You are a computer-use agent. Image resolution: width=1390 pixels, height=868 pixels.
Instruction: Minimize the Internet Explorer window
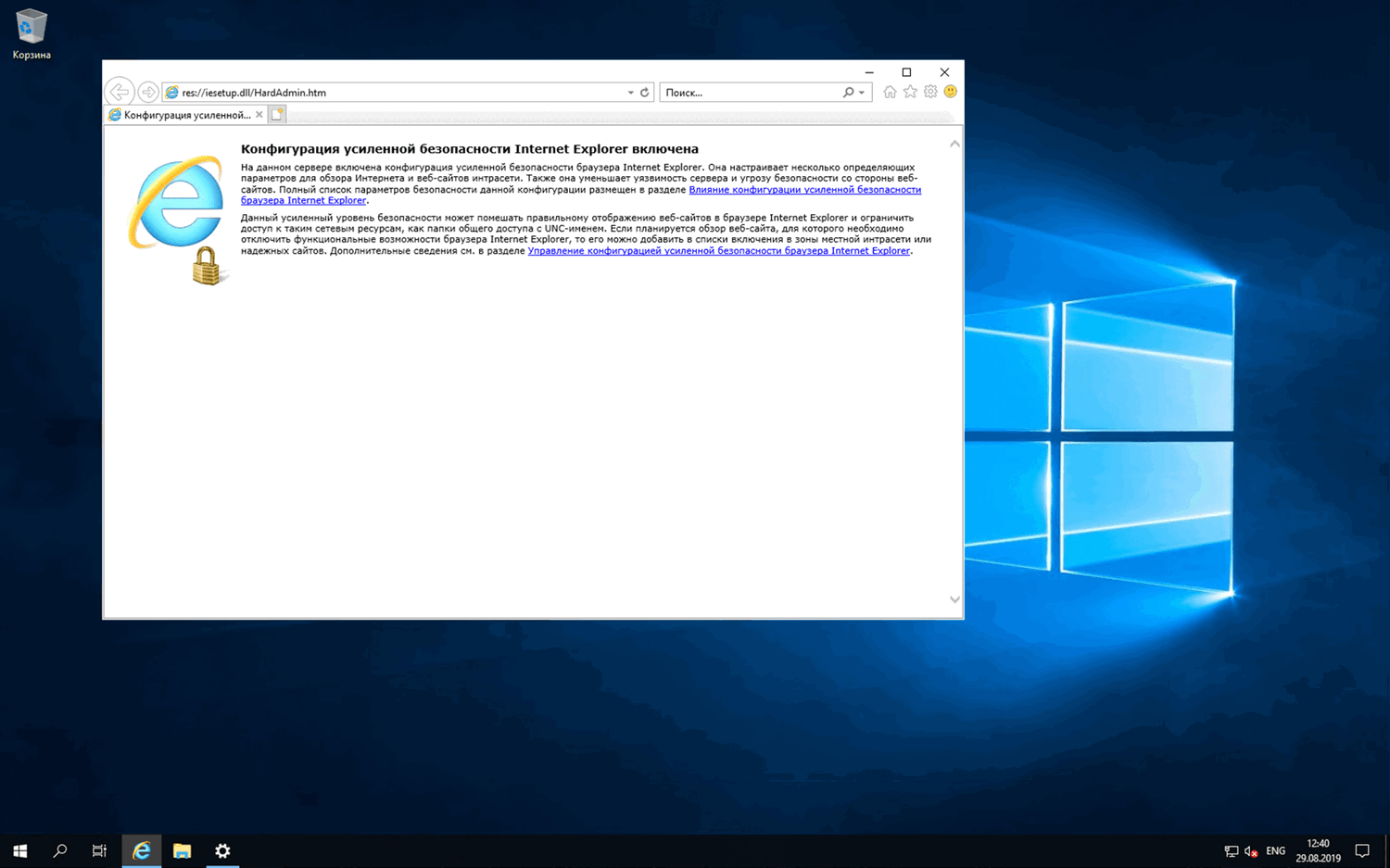869,72
